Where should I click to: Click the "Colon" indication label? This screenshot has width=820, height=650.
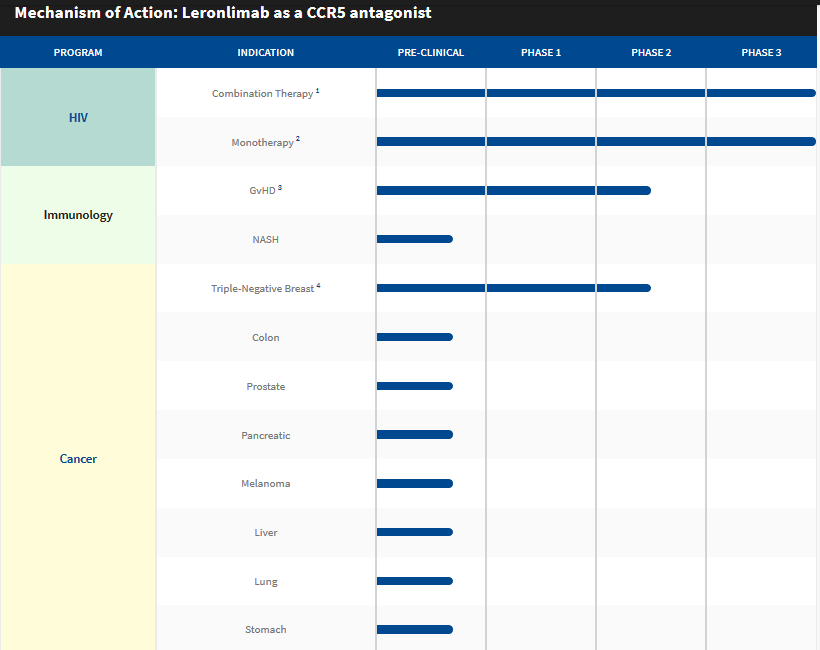[x=266, y=337]
